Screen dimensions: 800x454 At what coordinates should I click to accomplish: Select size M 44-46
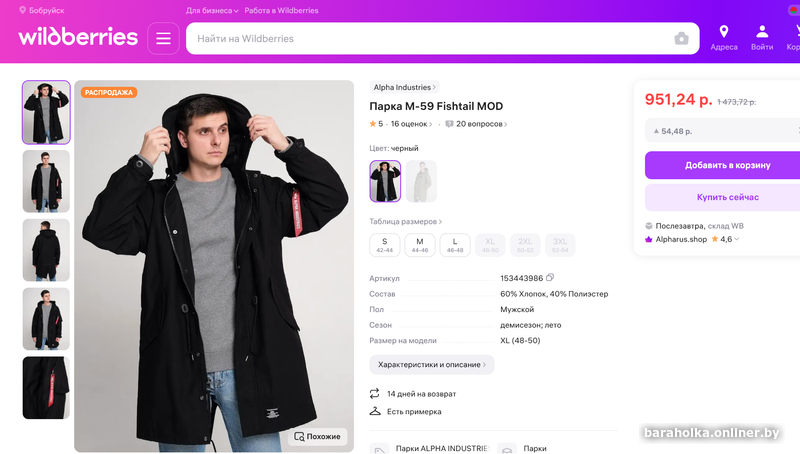[419, 245]
